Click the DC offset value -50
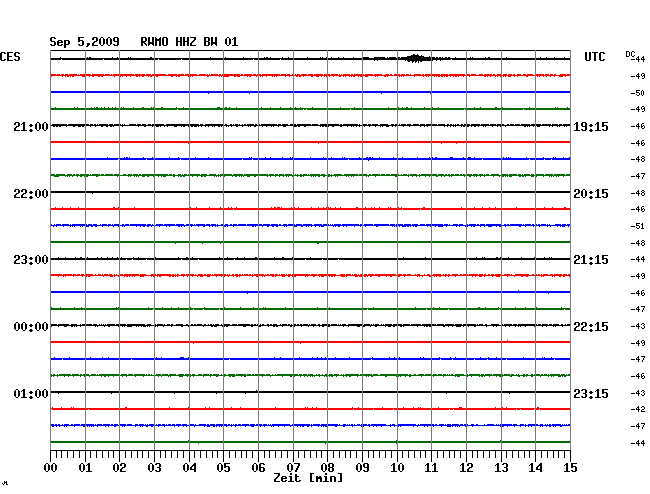The height and width of the screenshot is (494, 650). click(x=638, y=93)
